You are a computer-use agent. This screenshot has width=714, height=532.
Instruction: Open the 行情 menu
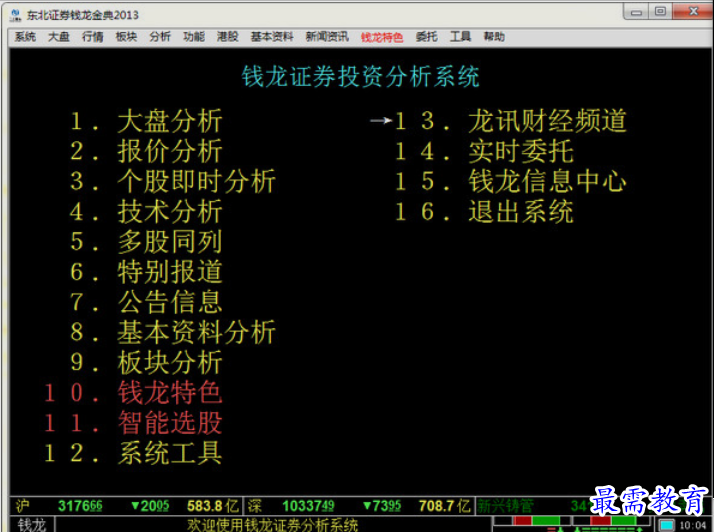pyautogui.click(x=92, y=37)
